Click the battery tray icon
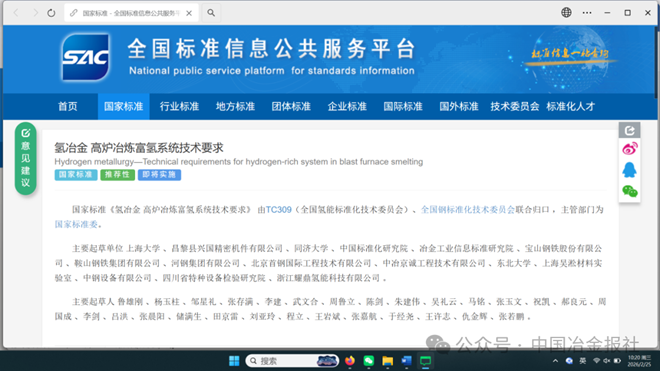This screenshot has width=660, height=371. (x=617, y=361)
